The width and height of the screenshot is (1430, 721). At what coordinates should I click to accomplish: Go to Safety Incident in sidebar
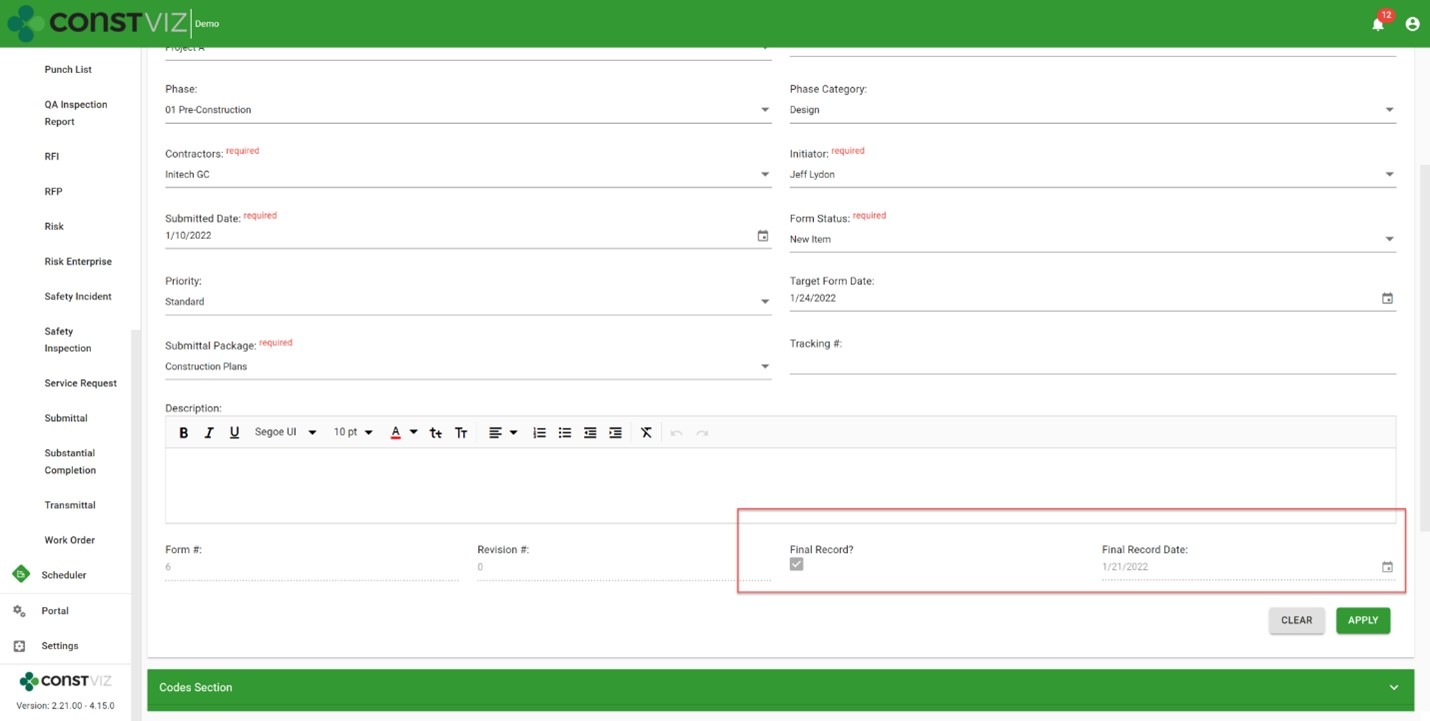point(78,297)
